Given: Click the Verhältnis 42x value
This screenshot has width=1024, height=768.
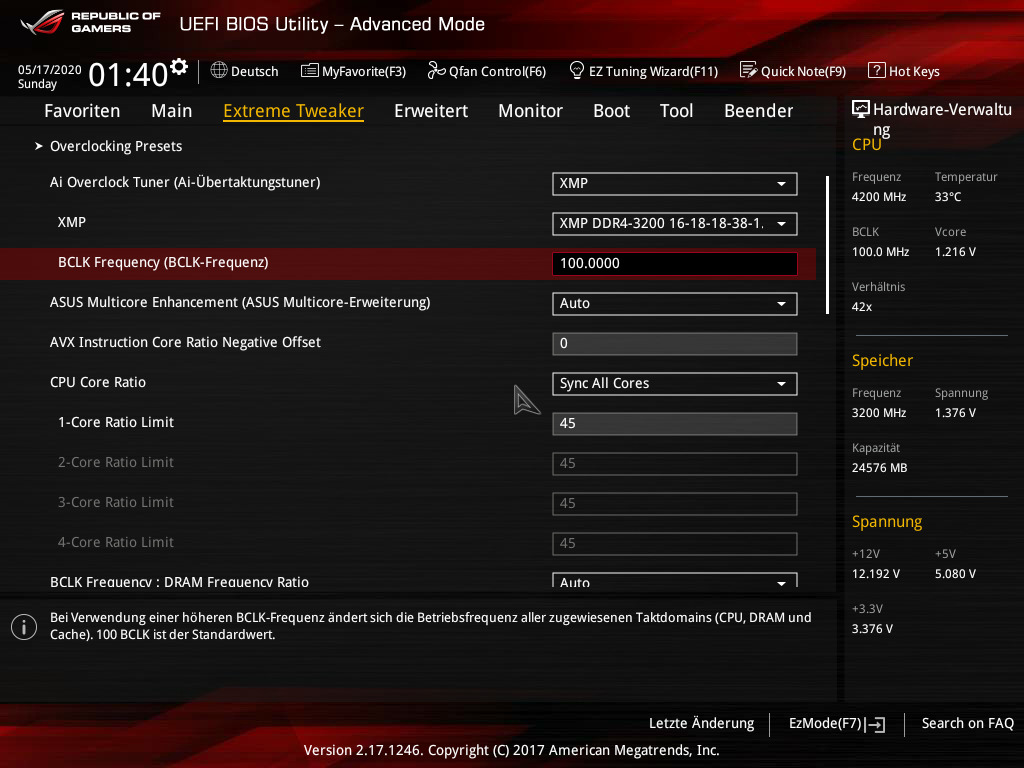Looking at the screenshot, I should (861, 306).
